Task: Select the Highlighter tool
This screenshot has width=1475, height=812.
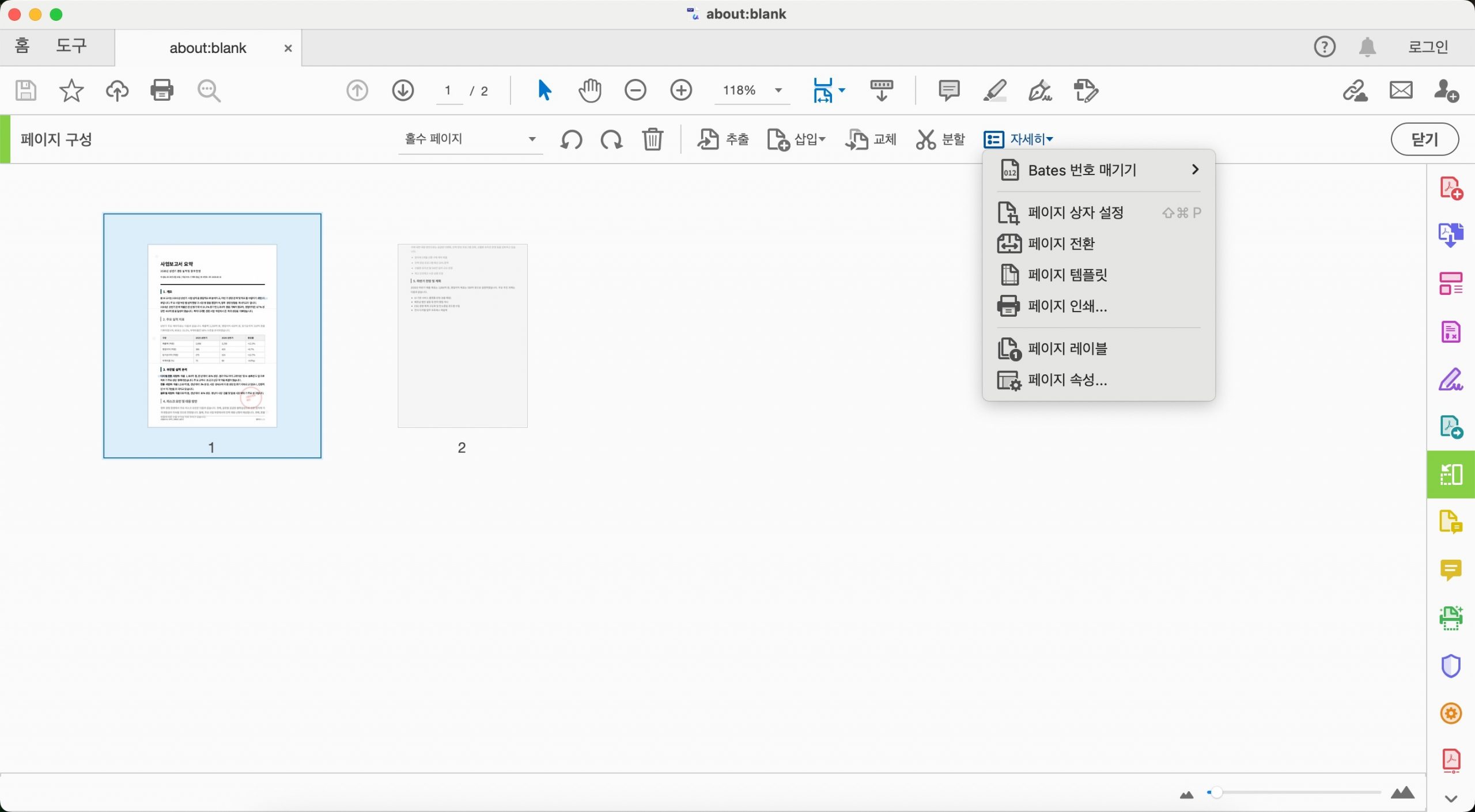Action: tap(995, 90)
